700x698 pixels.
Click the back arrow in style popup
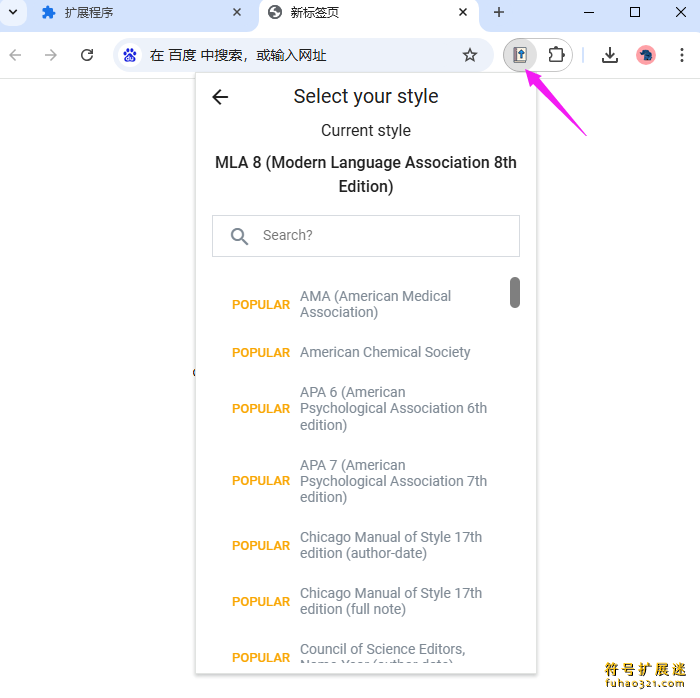(x=220, y=97)
